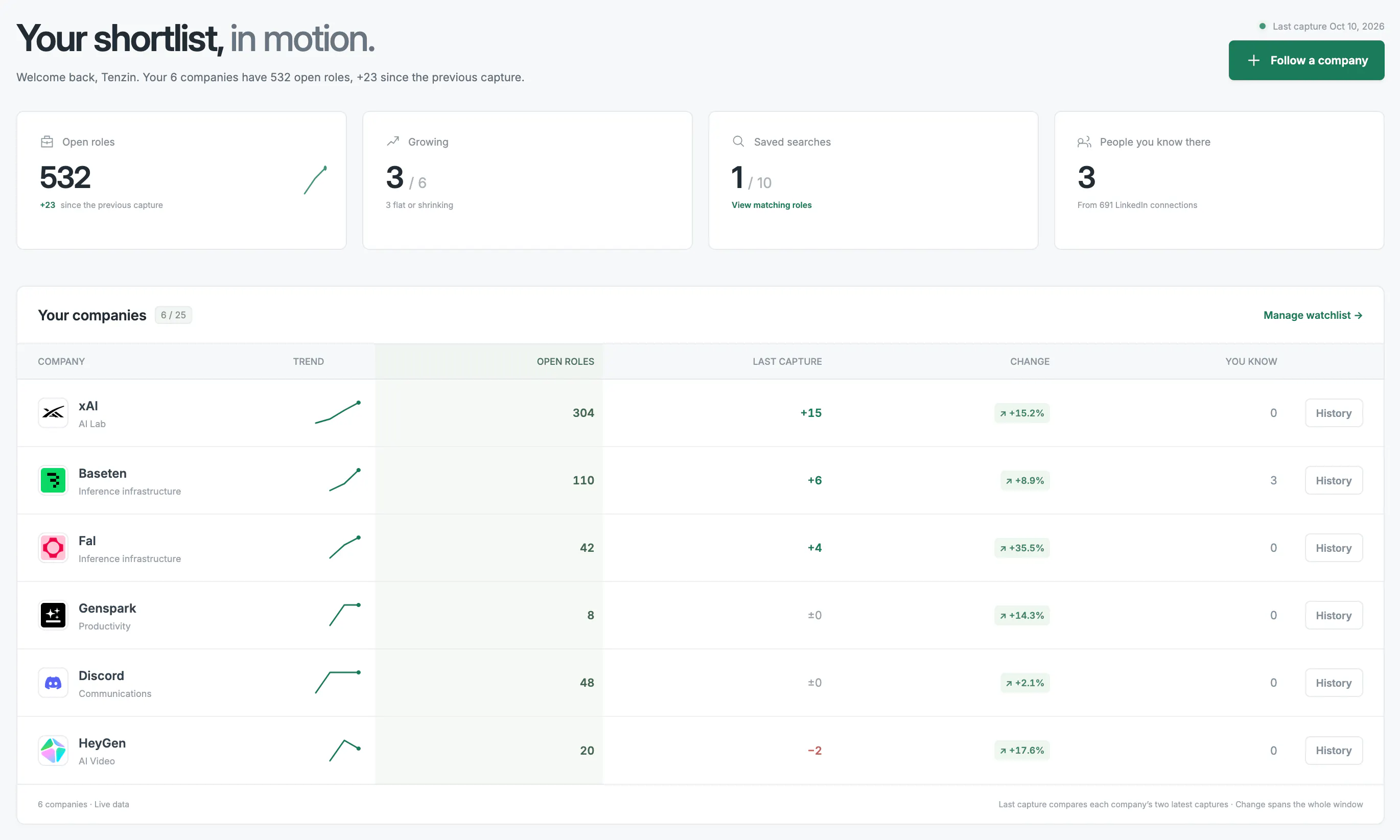This screenshot has width=1400, height=840.
Task: Click the TREND column header
Action: tap(309, 361)
